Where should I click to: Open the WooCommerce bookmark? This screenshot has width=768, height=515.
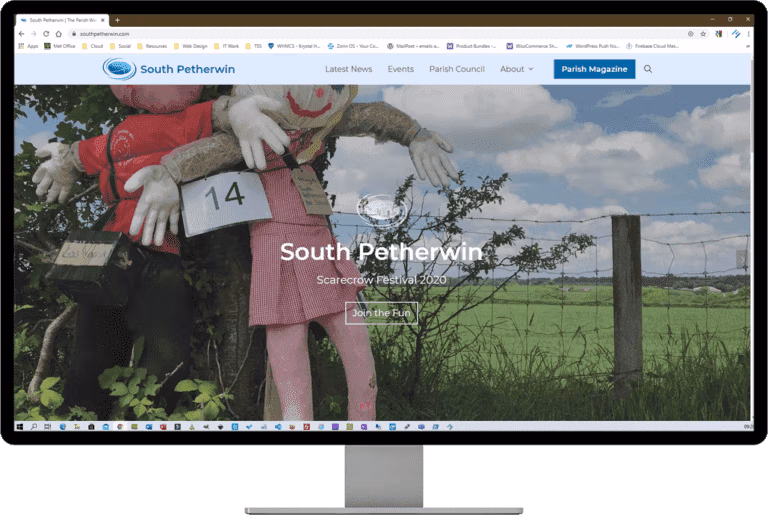(x=532, y=46)
